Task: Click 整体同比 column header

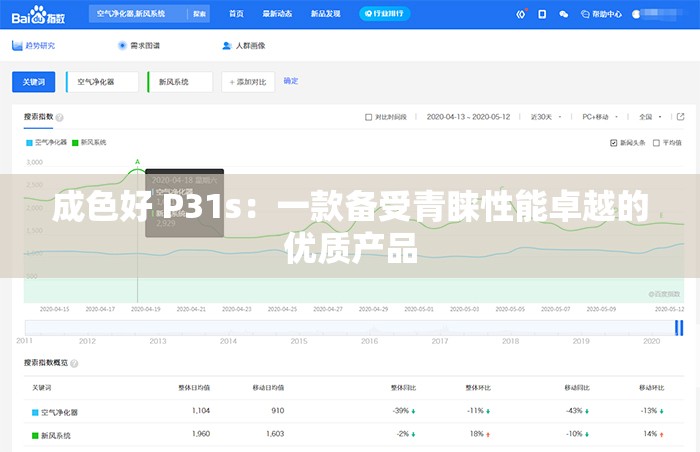Action: click(x=404, y=388)
